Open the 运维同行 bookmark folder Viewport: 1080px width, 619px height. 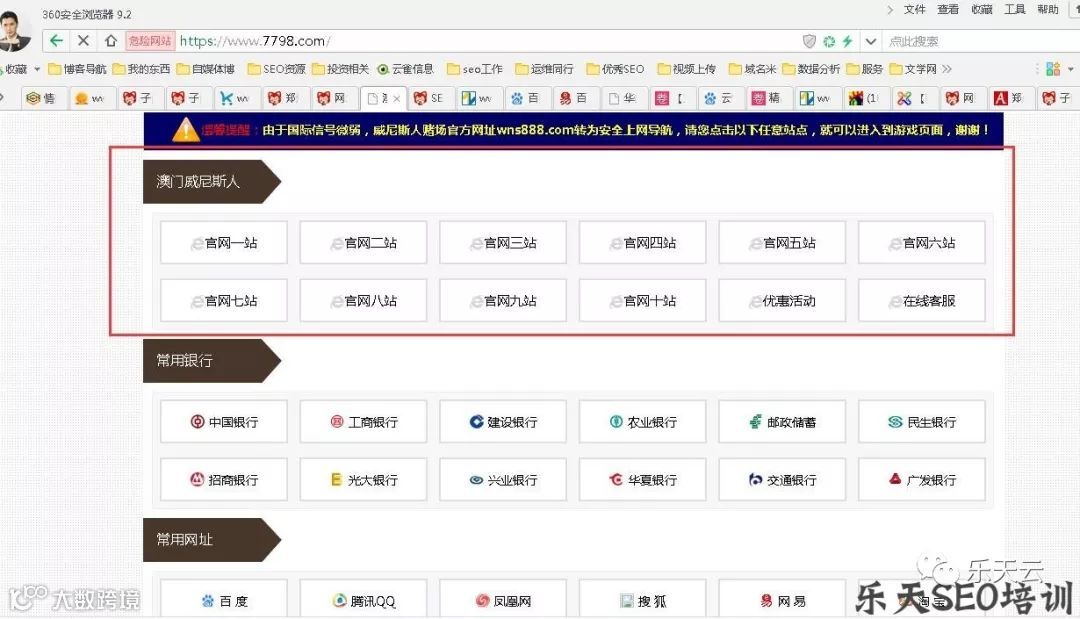click(544, 69)
